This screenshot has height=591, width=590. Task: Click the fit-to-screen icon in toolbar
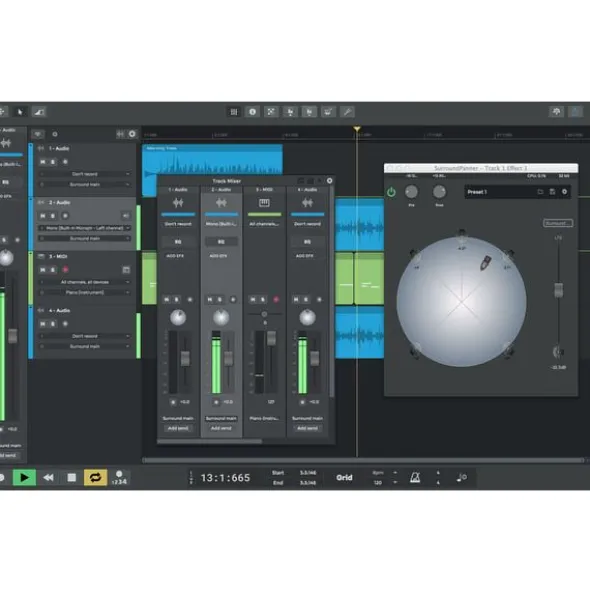tap(271, 112)
